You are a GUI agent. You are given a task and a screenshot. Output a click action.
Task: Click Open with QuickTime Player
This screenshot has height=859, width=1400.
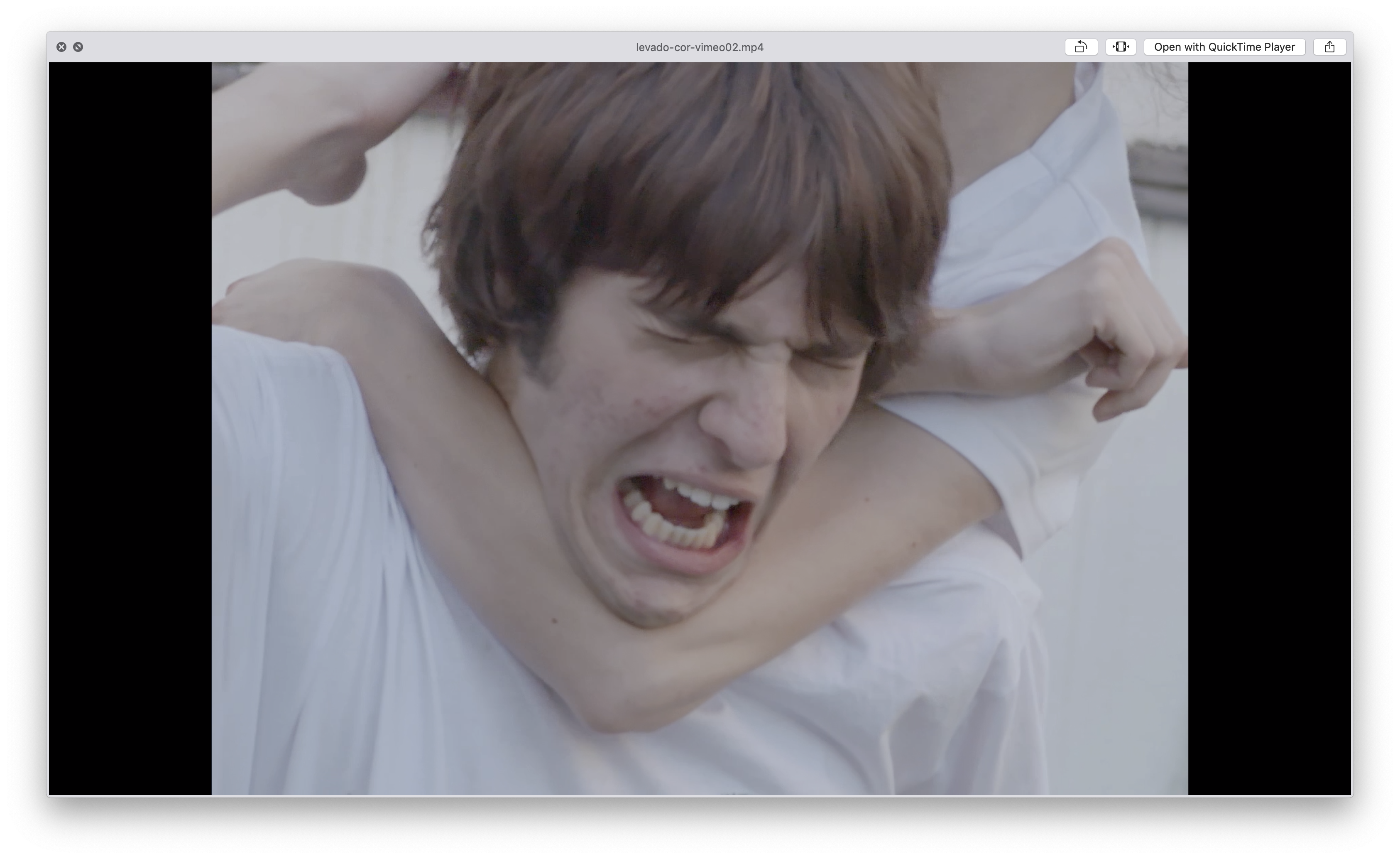[1224, 47]
